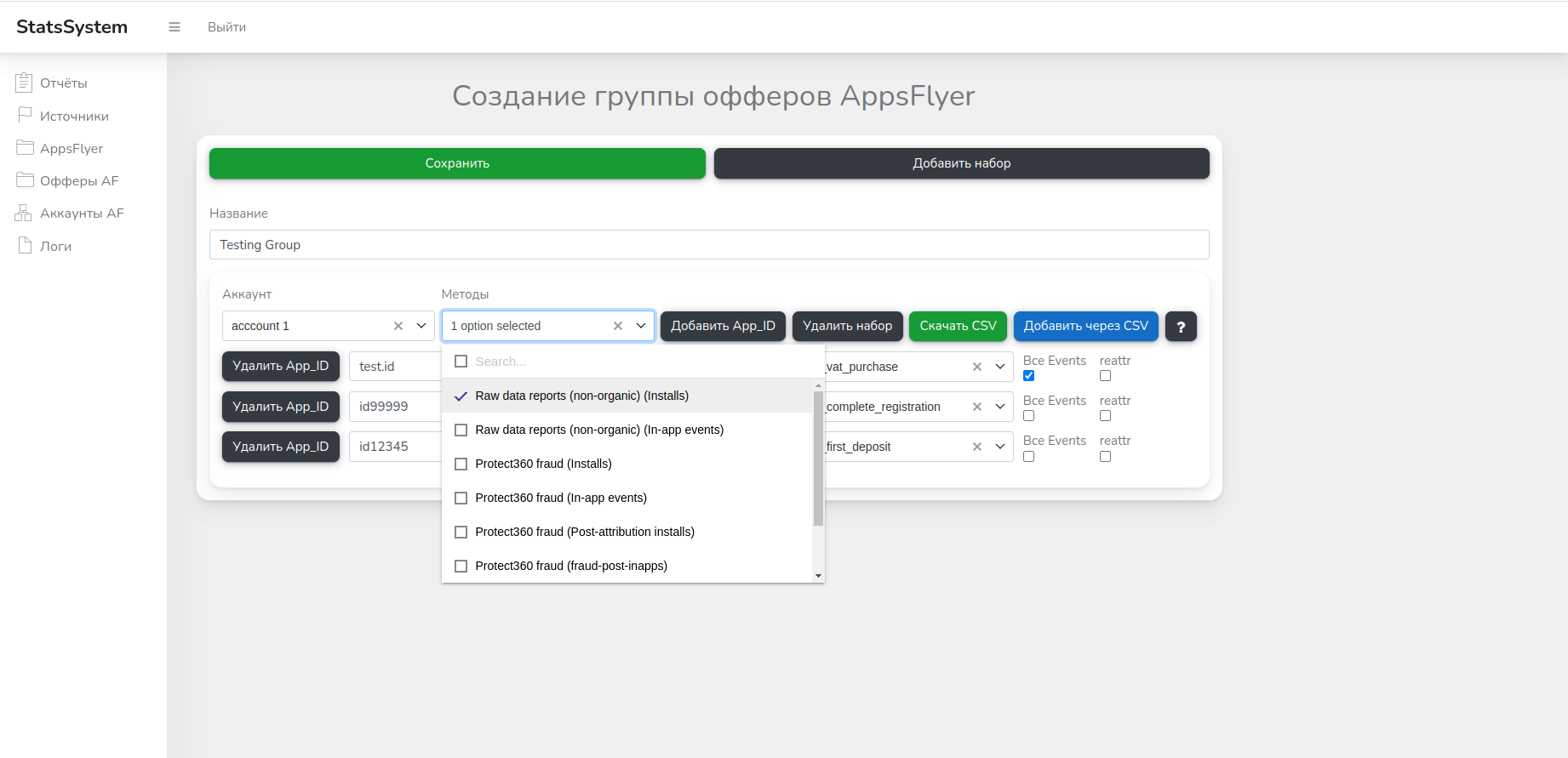Image resolution: width=1568 pixels, height=758 pixels.
Task: Clear the methods selection with X
Action: pos(618,326)
